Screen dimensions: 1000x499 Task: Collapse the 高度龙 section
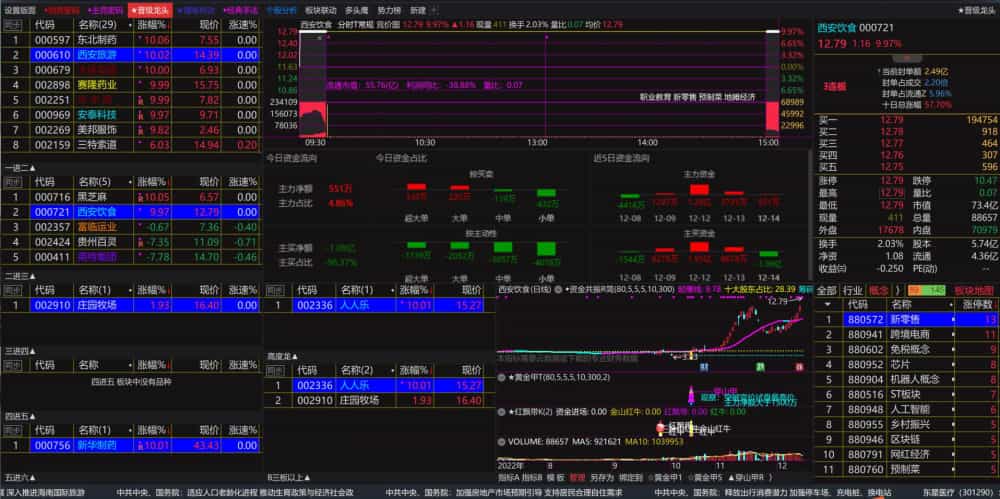coord(283,355)
